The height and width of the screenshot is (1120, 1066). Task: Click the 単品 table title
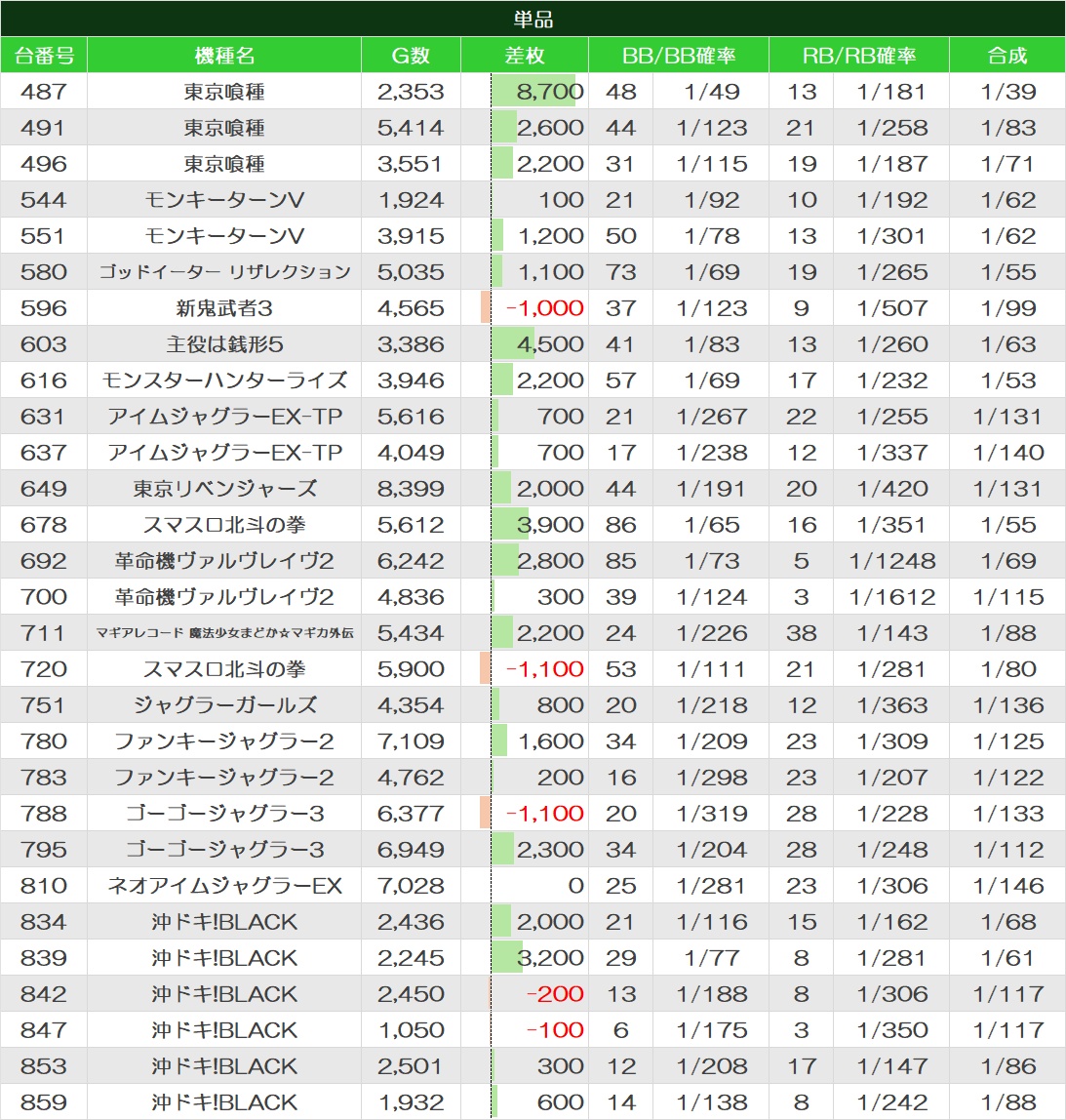[x=533, y=19]
